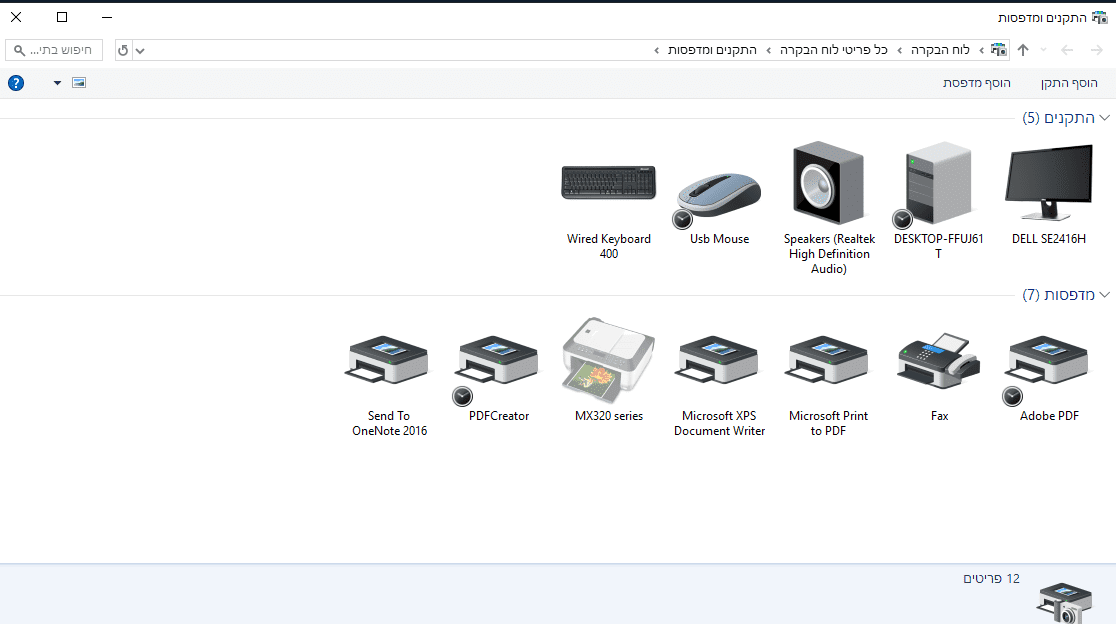Select Microsoft XPS Document Writer printer icon
The width and height of the screenshot is (1116, 624).
click(x=719, y=361)
